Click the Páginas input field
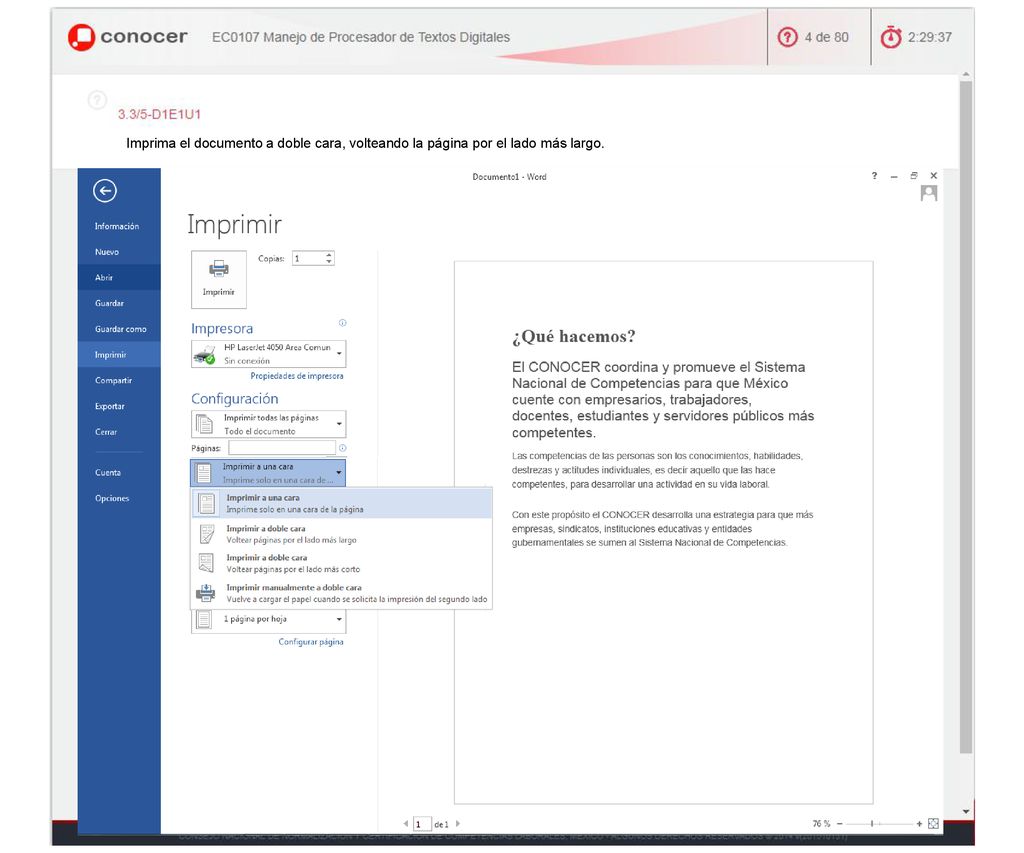 pos(281,447)
